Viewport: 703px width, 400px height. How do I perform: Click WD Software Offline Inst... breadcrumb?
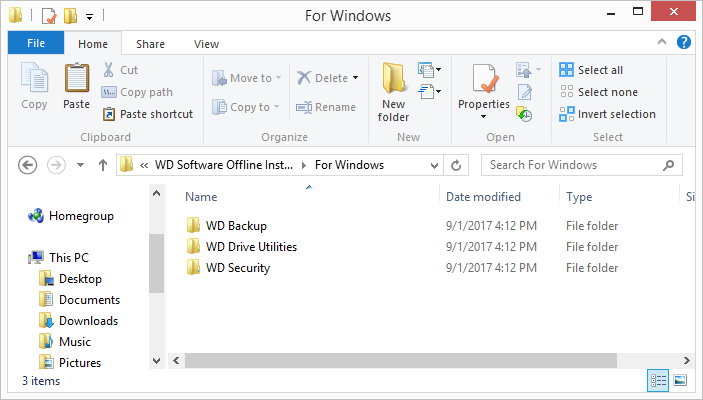pos(224,165)
